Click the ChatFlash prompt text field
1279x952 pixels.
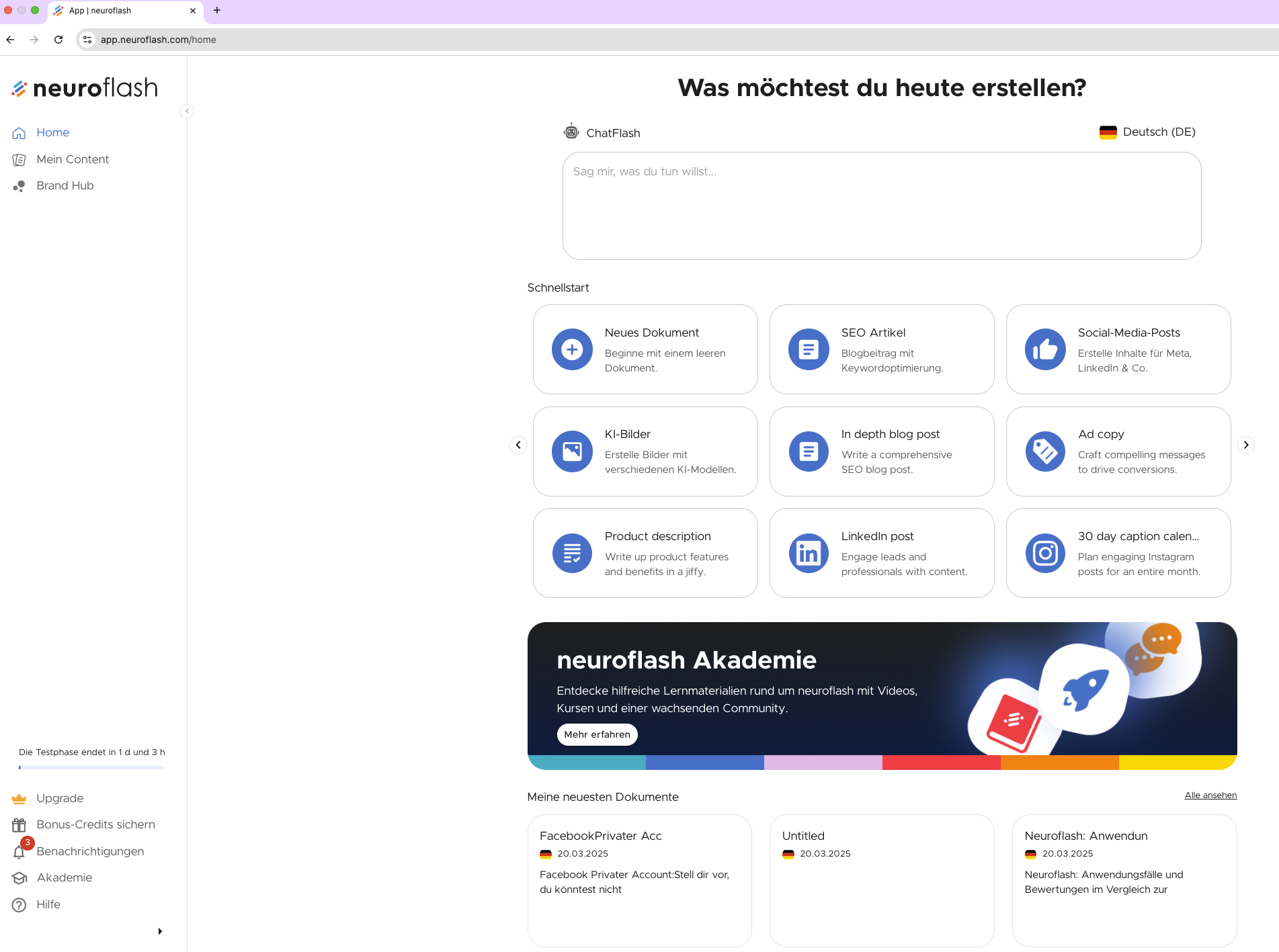(x=882, y=206)
